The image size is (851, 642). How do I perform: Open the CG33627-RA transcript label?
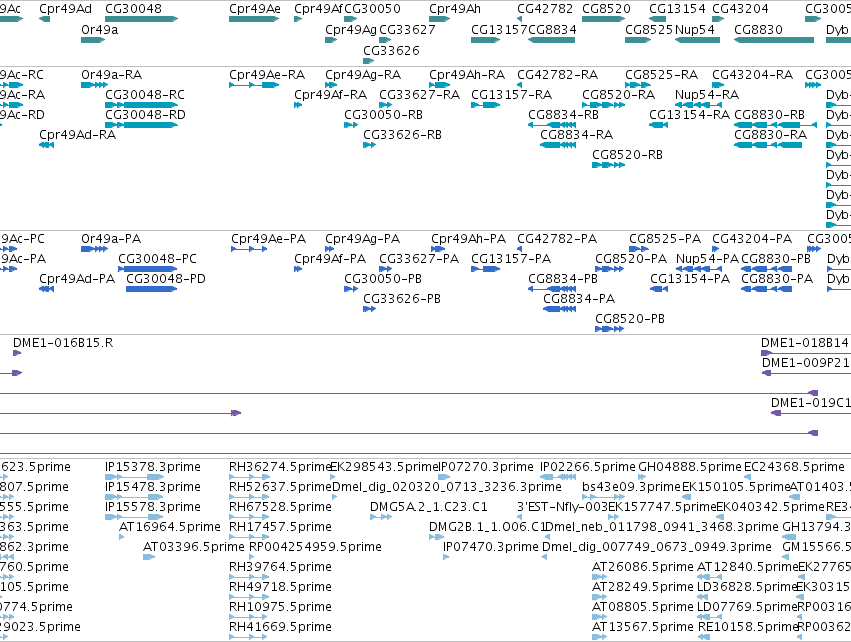click(x=420, y=94)
